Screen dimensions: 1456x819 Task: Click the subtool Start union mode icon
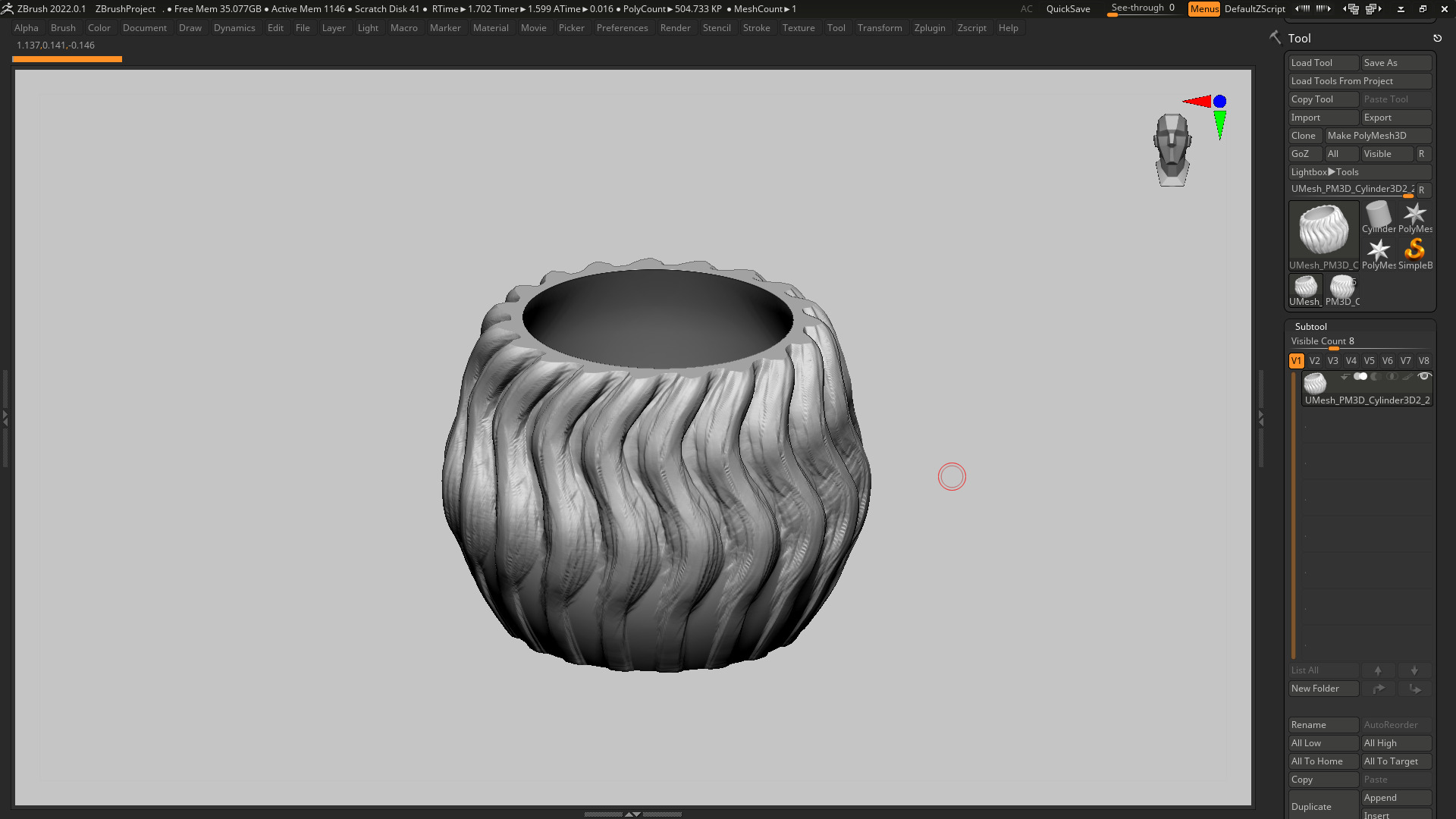[x=1360, y=376]
